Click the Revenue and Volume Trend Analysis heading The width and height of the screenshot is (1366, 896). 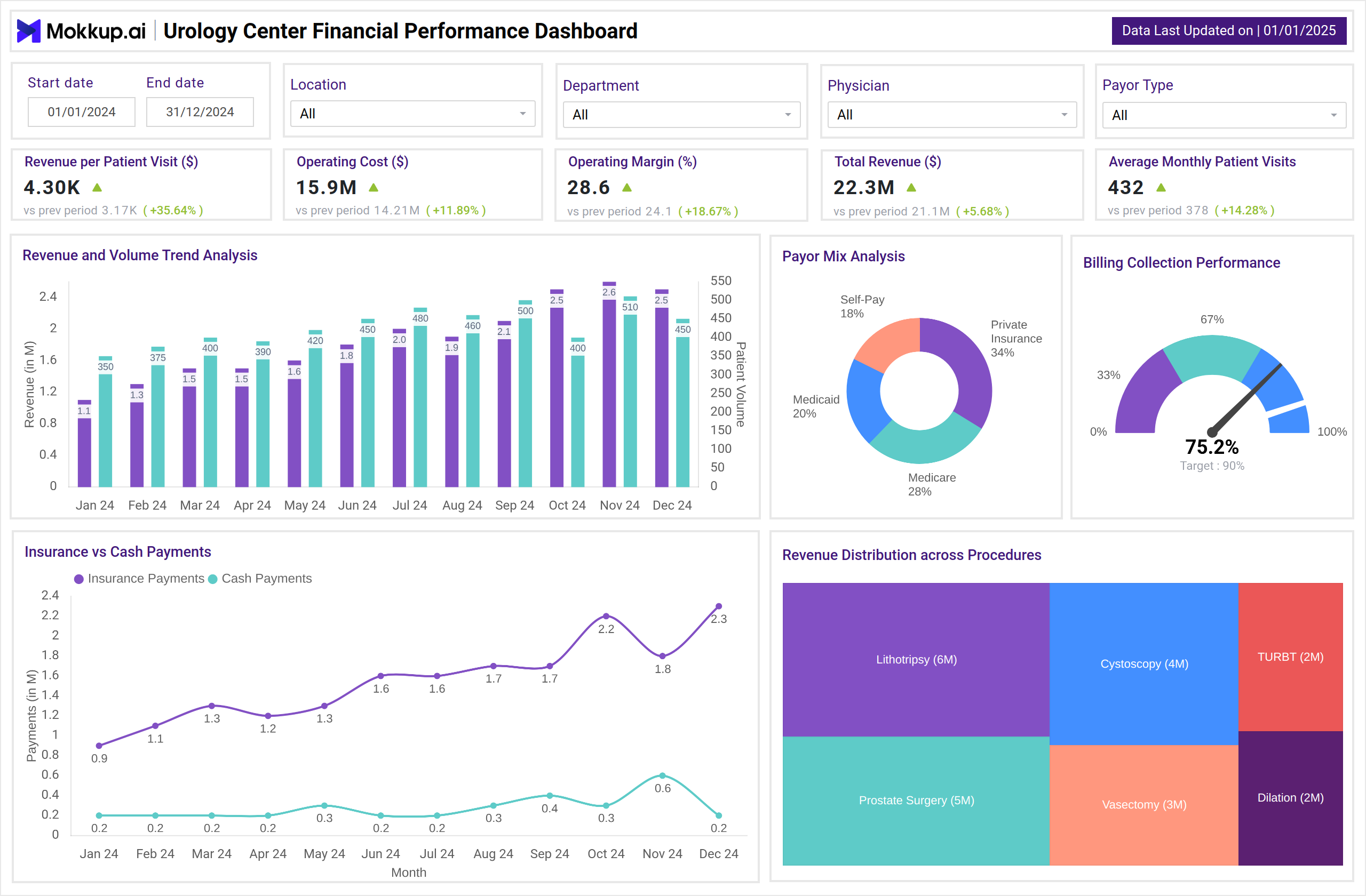[140, 255]
